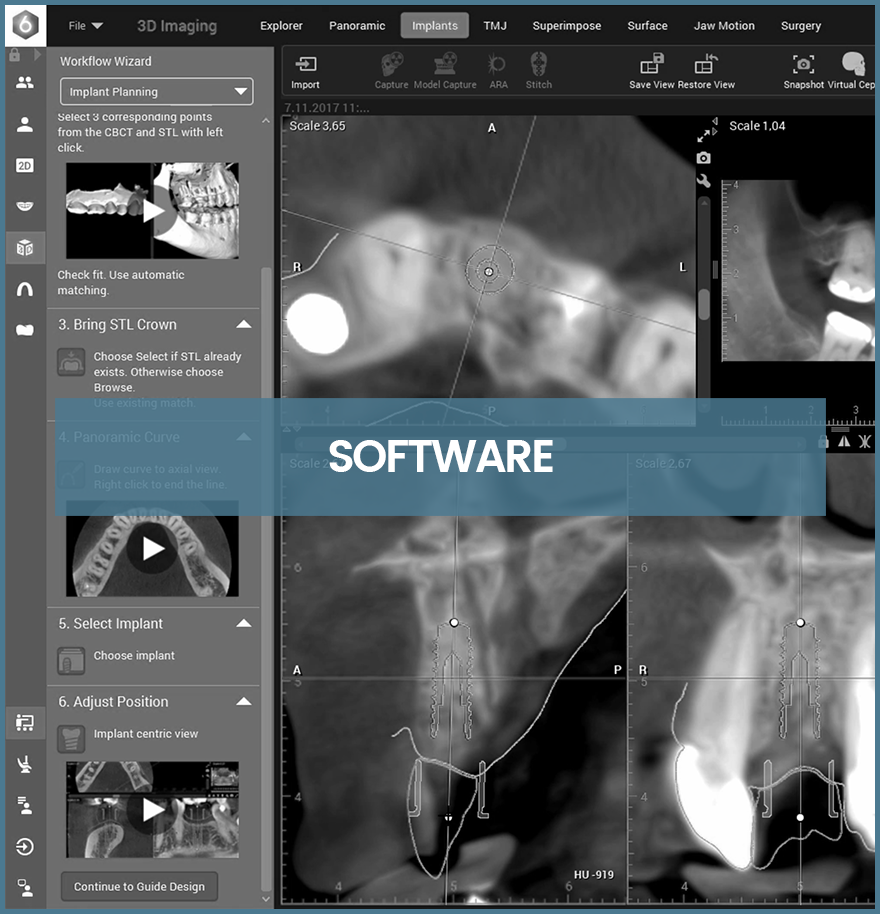Click the wizard panel scroll-up arrow
The height and width of the screenshot is (914, 880).
pyautogui.click(x=266, y=121)
